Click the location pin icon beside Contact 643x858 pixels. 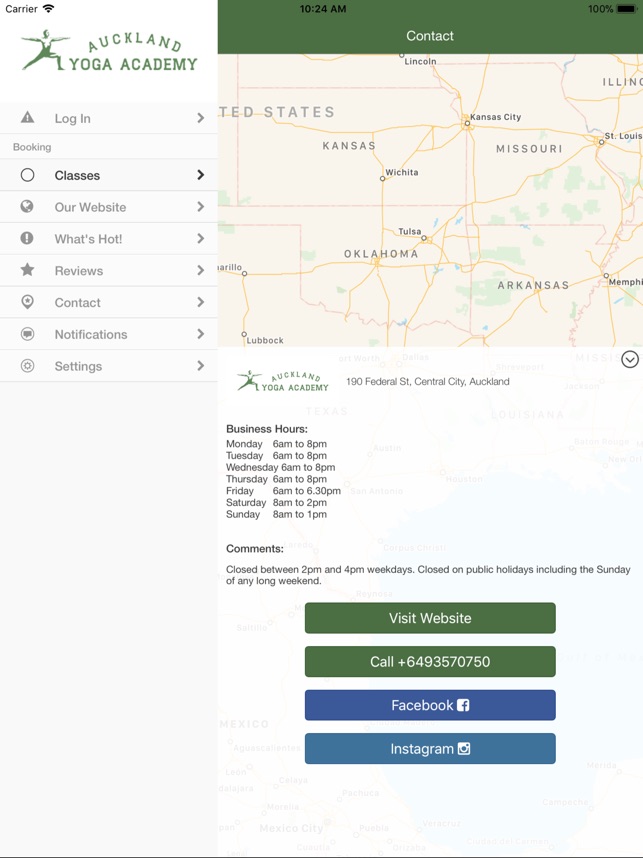[27, 302]
